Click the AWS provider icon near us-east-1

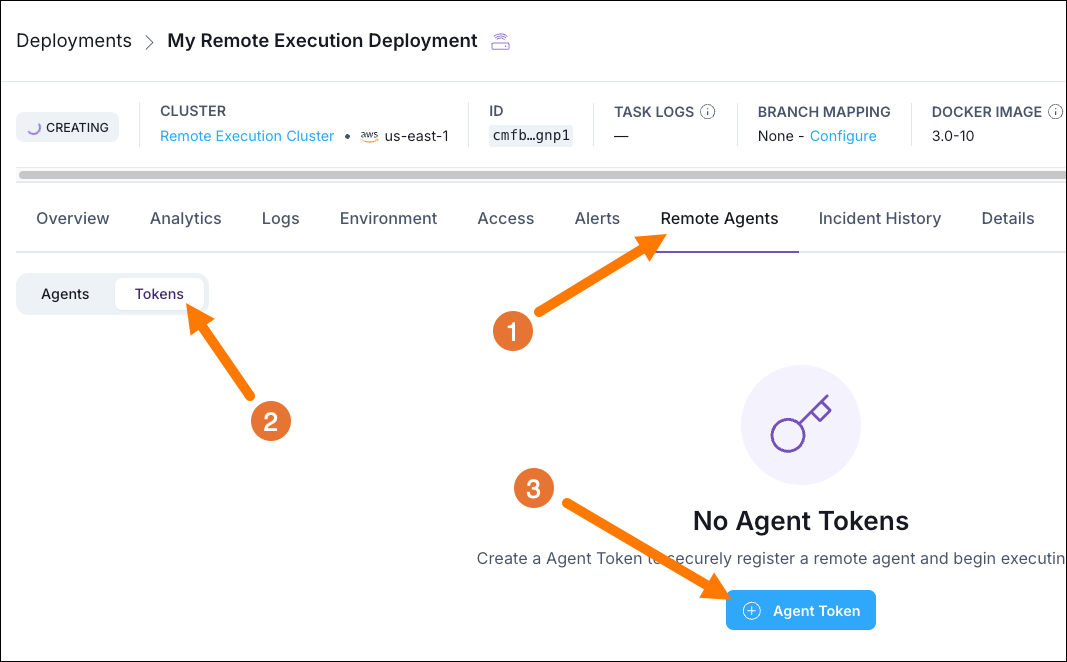[369, 136]
